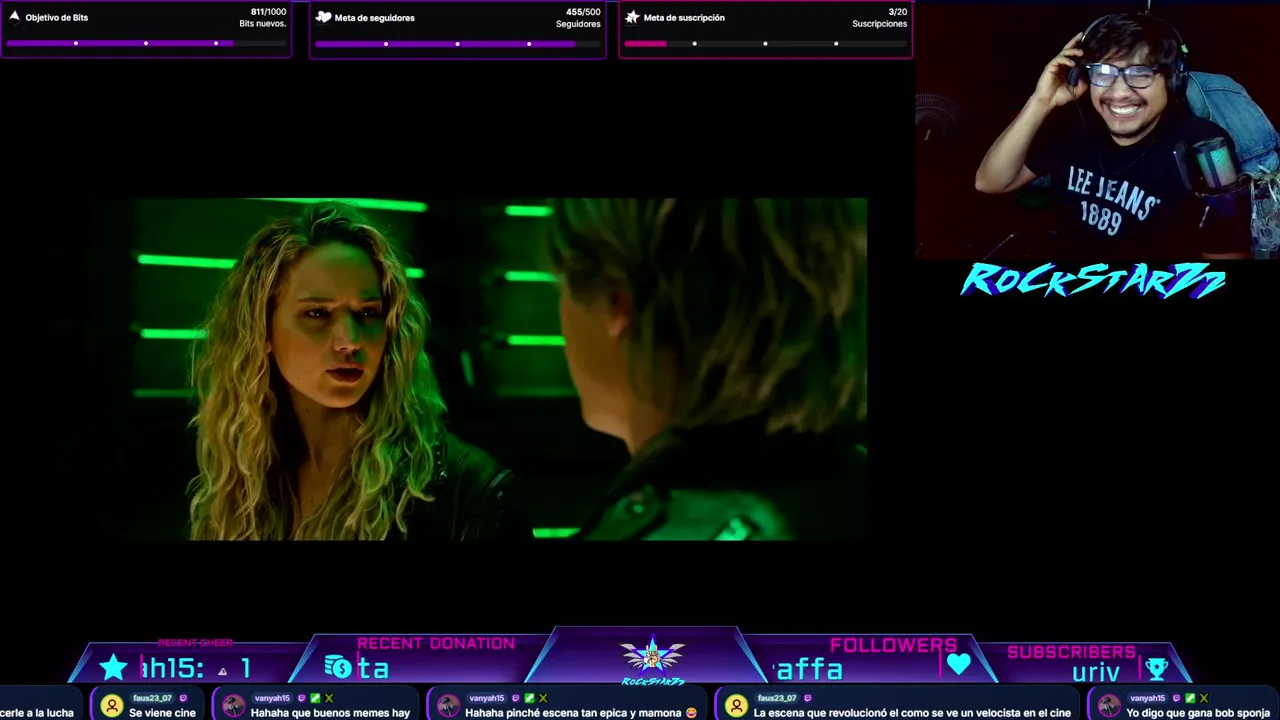
Task: Click the badge after faus23_07 above 'Se viene cine'
Action: click(x=183, y=698)
